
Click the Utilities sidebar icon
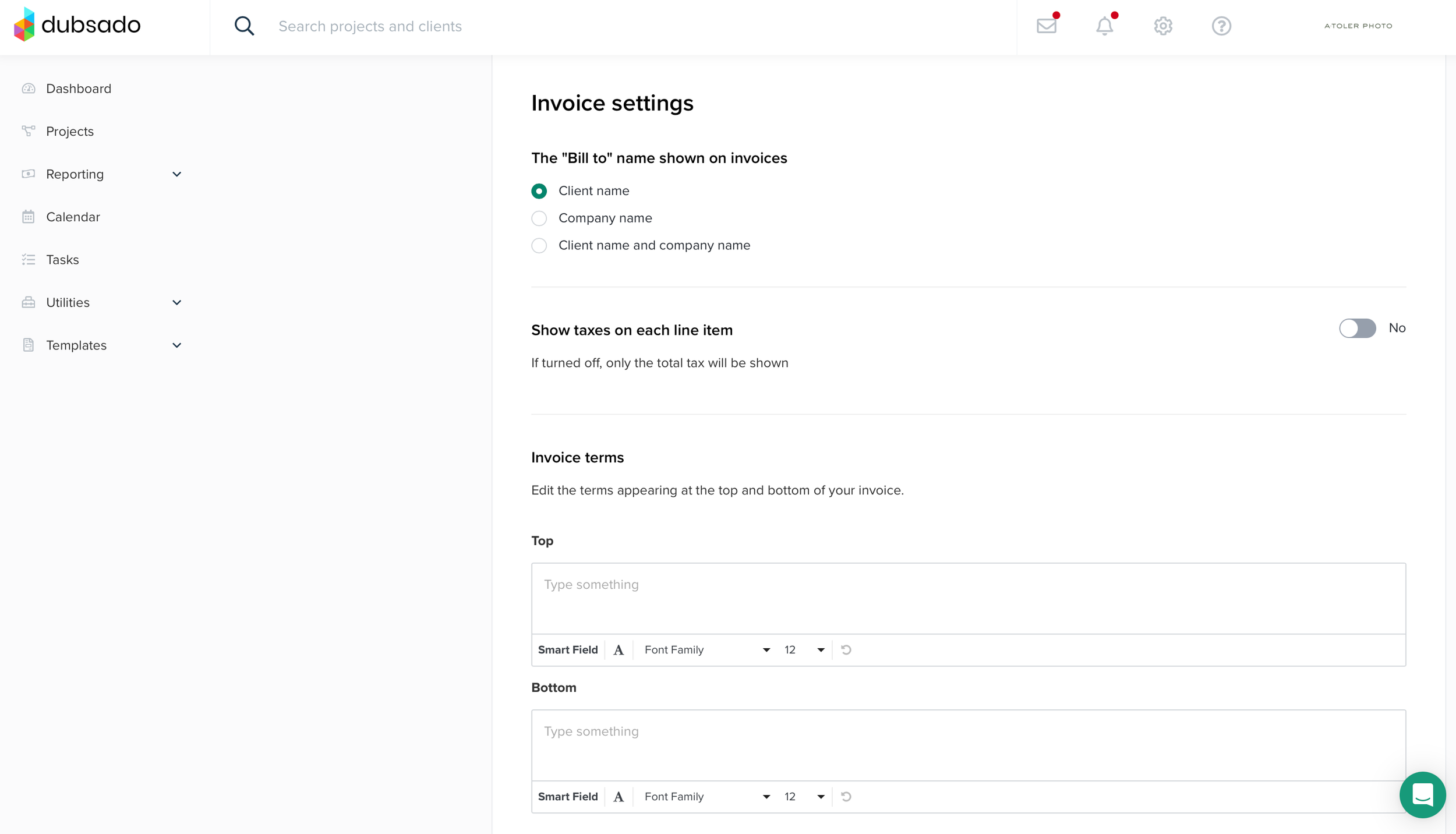click(29, 302)
